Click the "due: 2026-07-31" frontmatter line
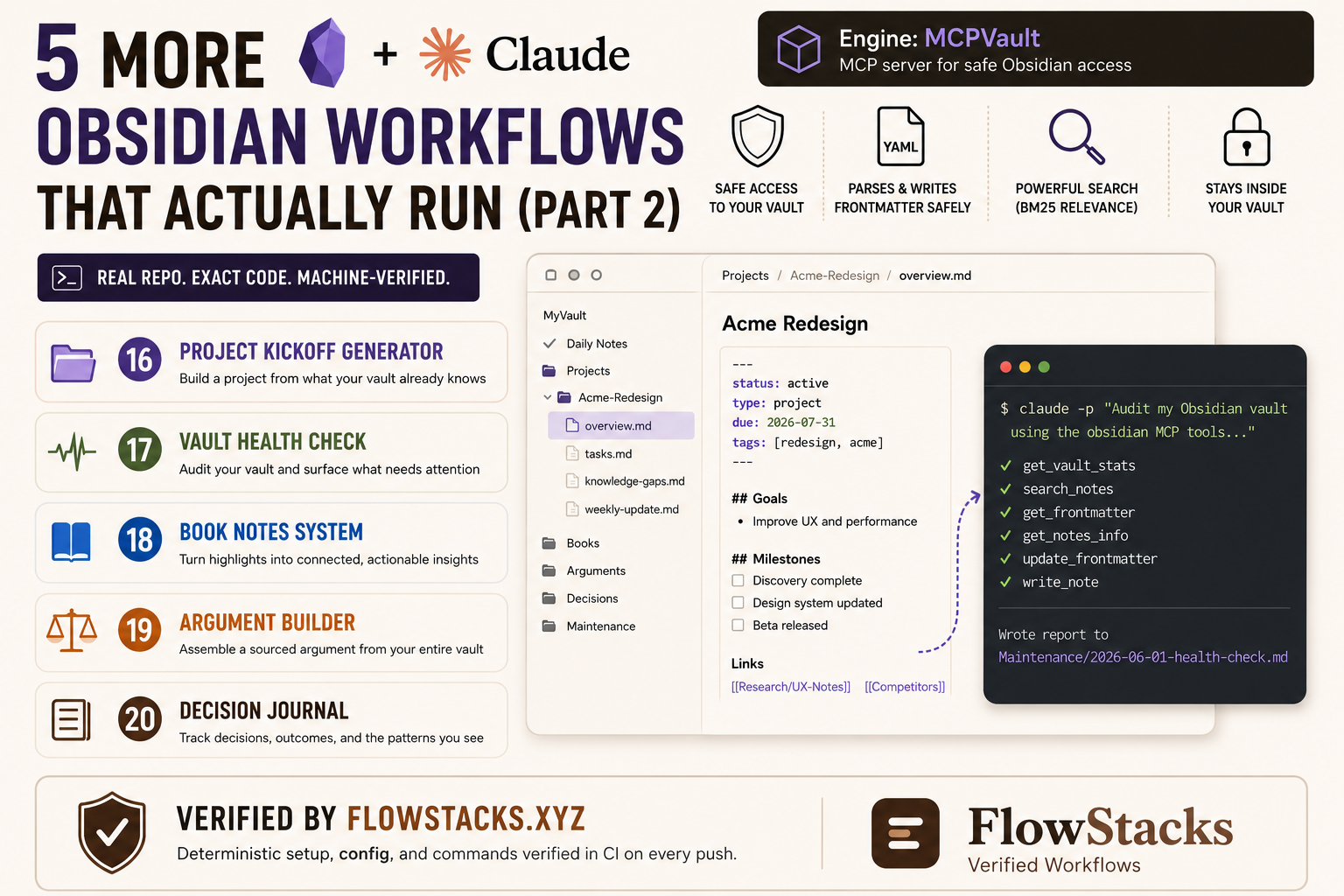The height and width of the screenshot is (896, 1344). coord(784,423)
